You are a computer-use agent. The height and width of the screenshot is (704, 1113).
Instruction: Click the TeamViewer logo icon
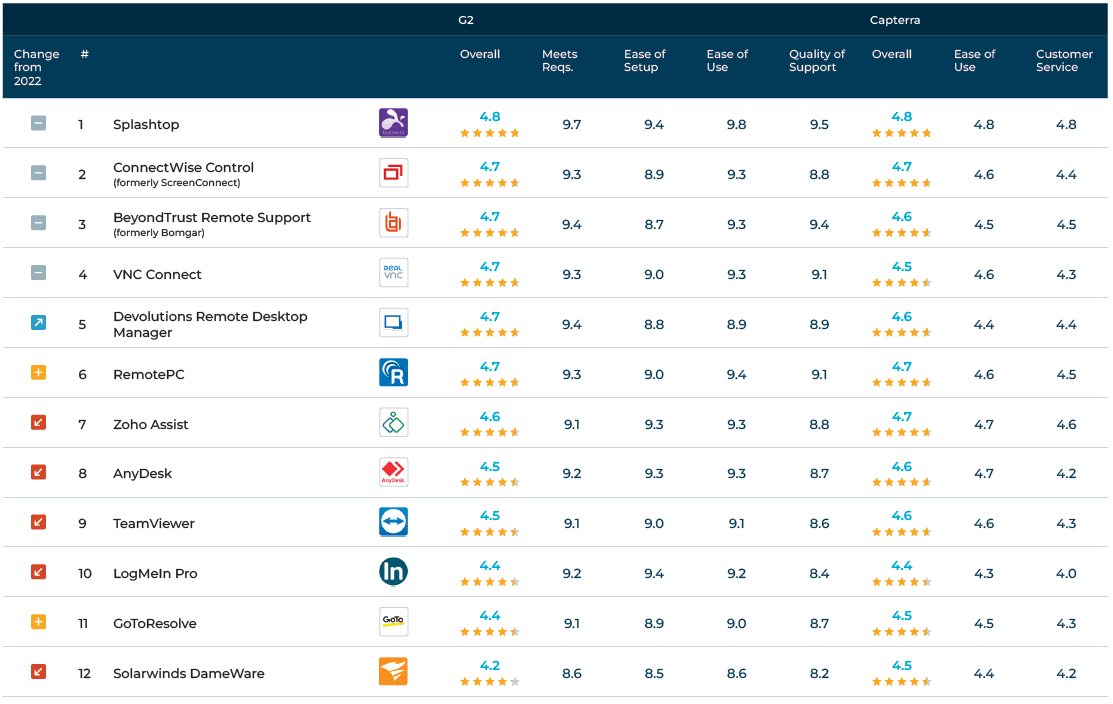coord(393,522)
